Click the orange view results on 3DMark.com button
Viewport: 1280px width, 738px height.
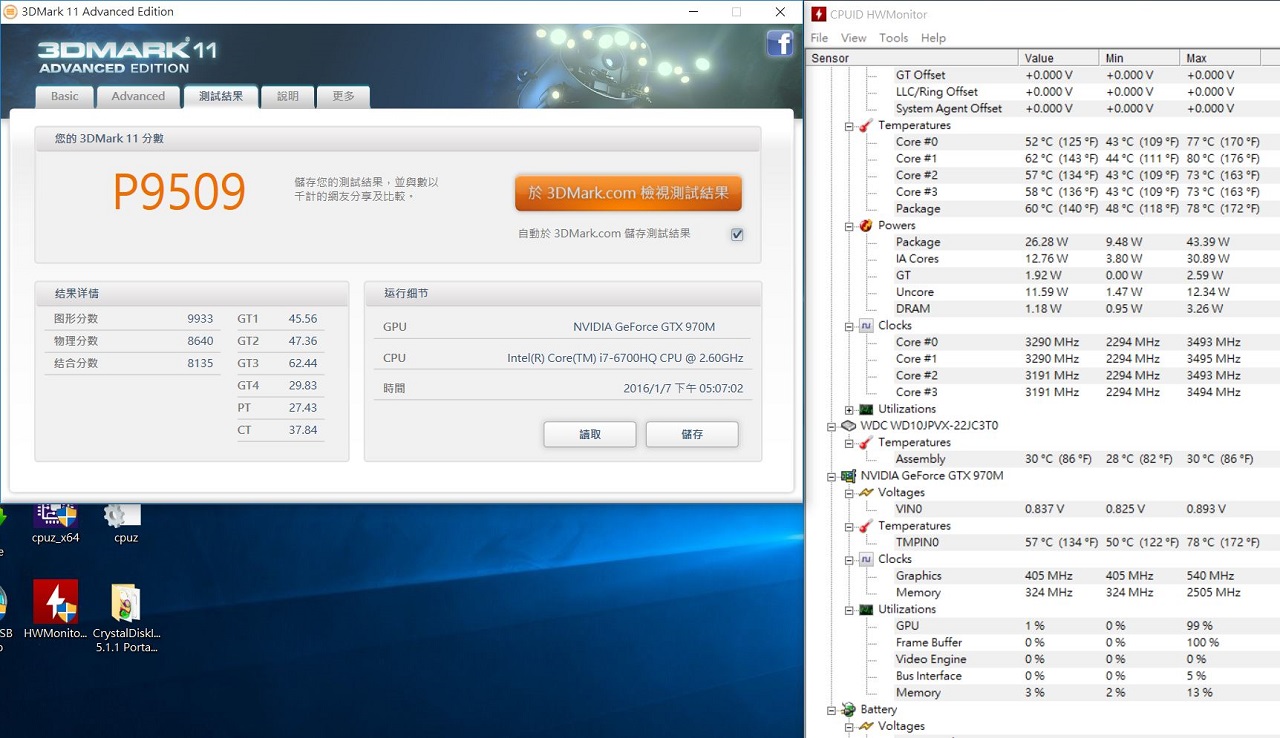628,193
